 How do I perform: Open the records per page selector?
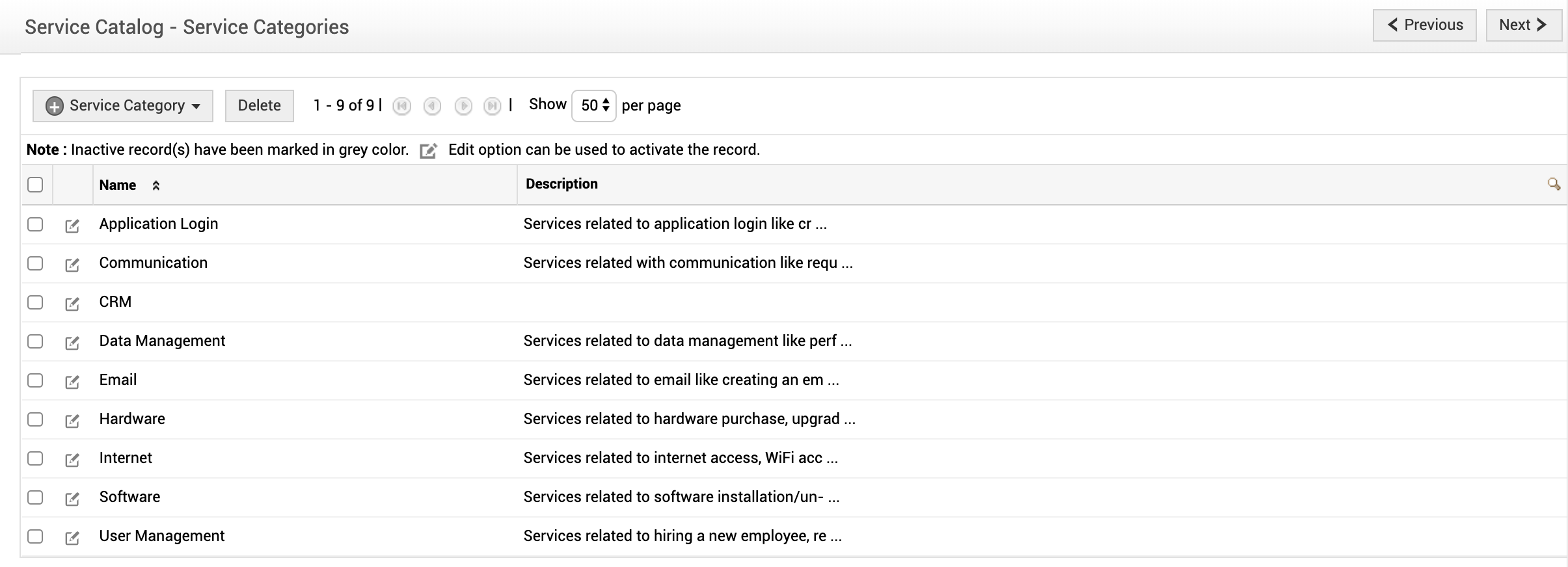pyautogui.click(x=594, y=106)
